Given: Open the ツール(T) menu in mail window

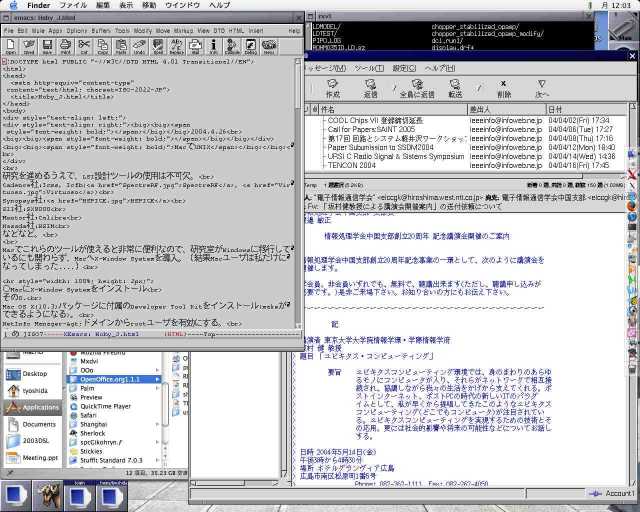Looking at the screenshot, I should coord(369,68).
